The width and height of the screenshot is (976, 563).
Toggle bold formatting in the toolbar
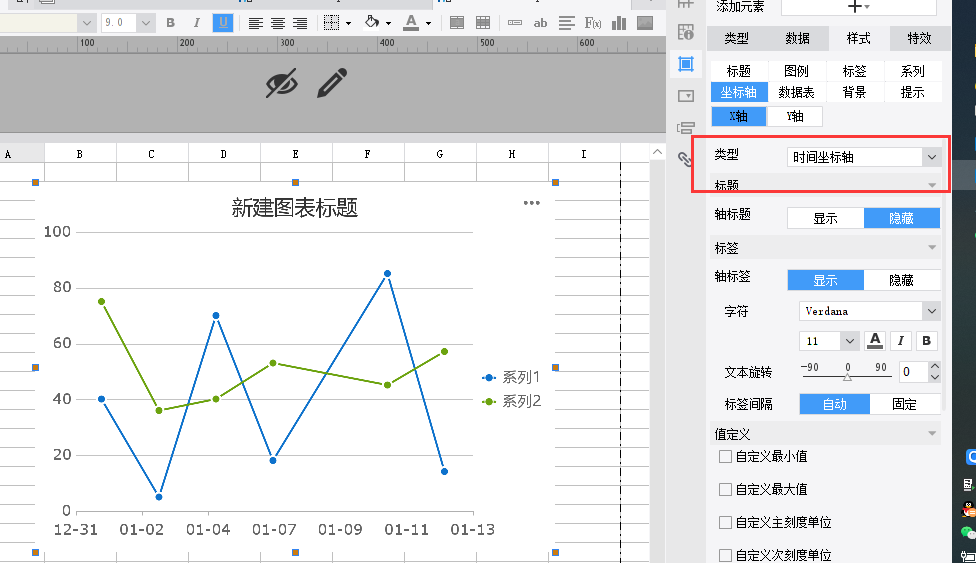click(171, 23)
